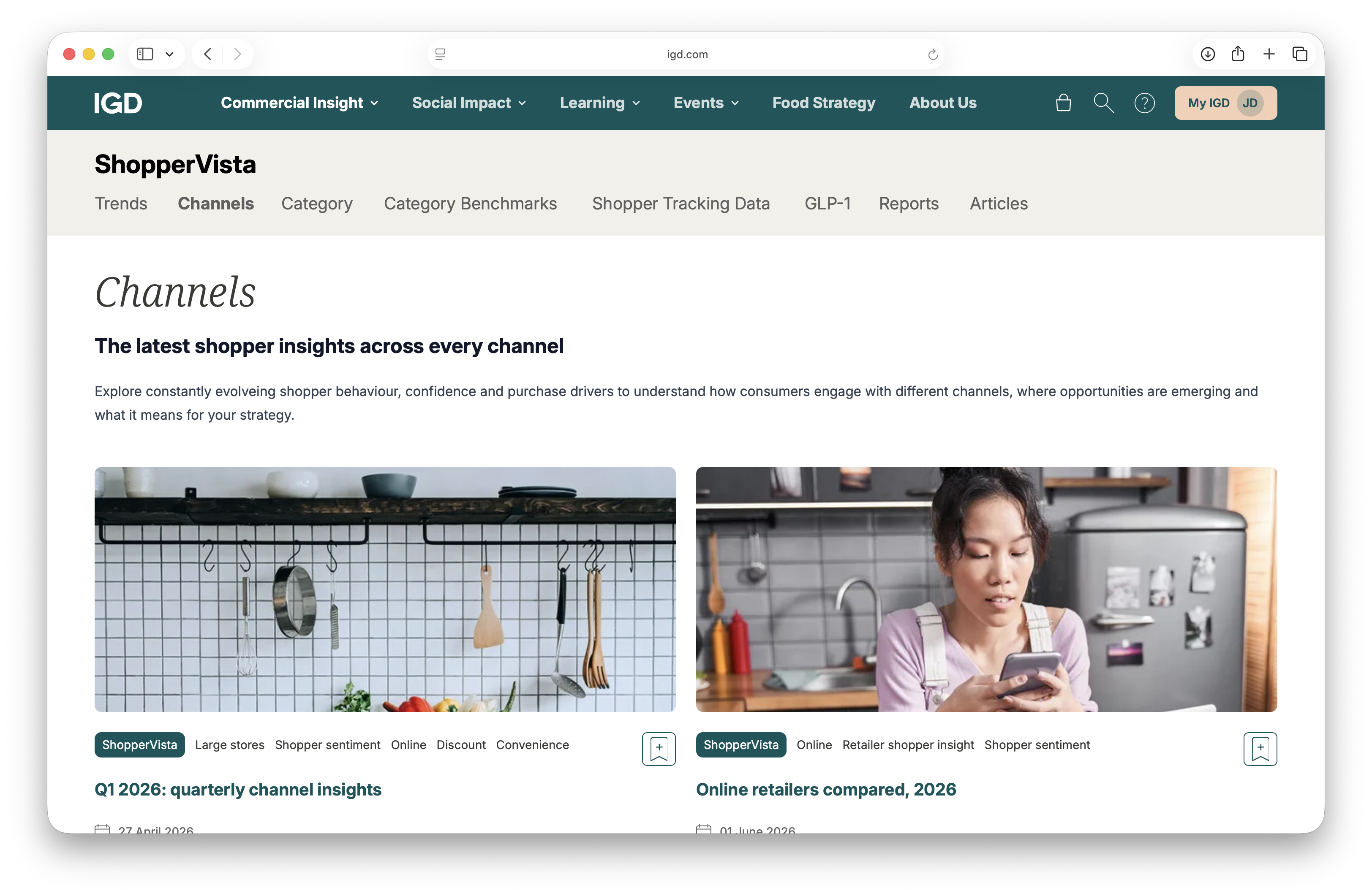Switch to the Trends tab
The image size is (1372, 896).
click(121, 204)
